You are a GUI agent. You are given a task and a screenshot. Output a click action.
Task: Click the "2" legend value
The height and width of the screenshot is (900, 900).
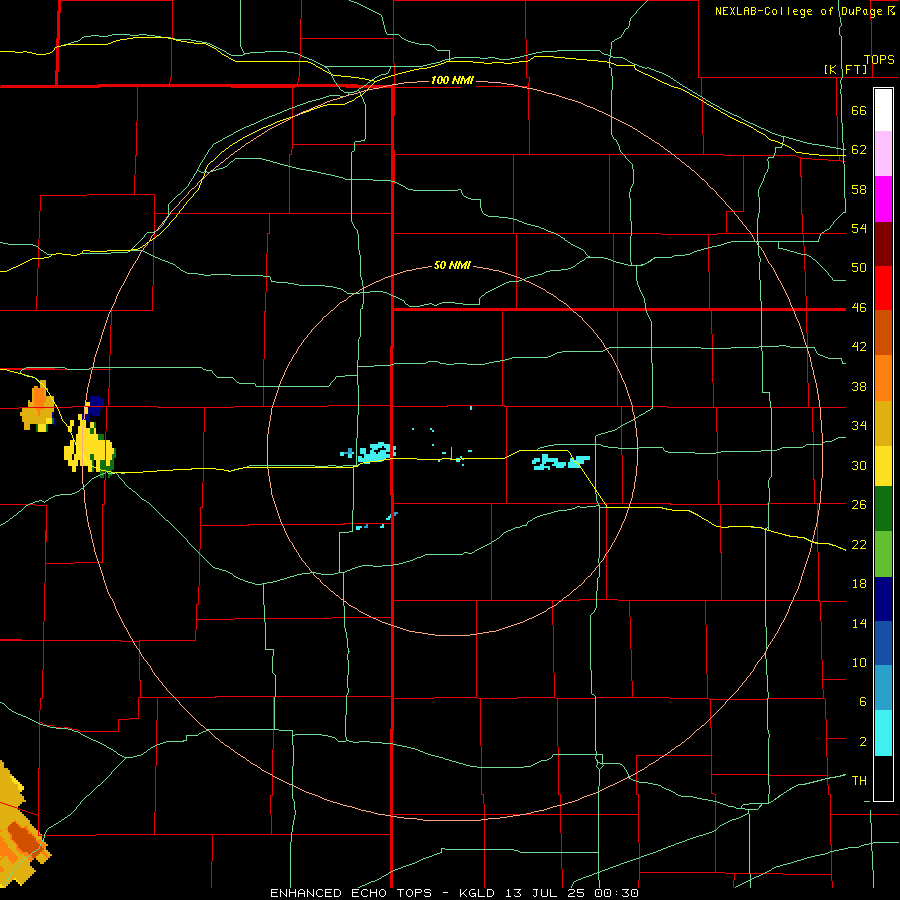point(863,742)
